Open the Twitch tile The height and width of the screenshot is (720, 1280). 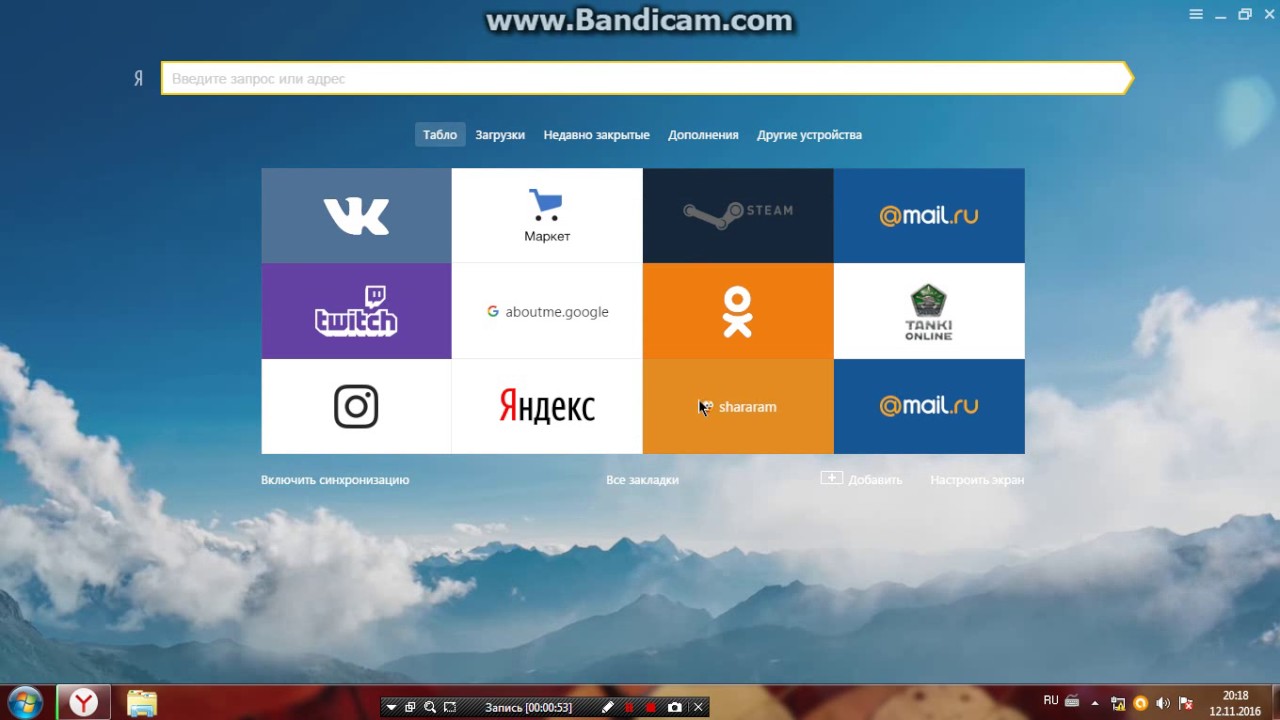pyautogui.click(x=356, y=311)
